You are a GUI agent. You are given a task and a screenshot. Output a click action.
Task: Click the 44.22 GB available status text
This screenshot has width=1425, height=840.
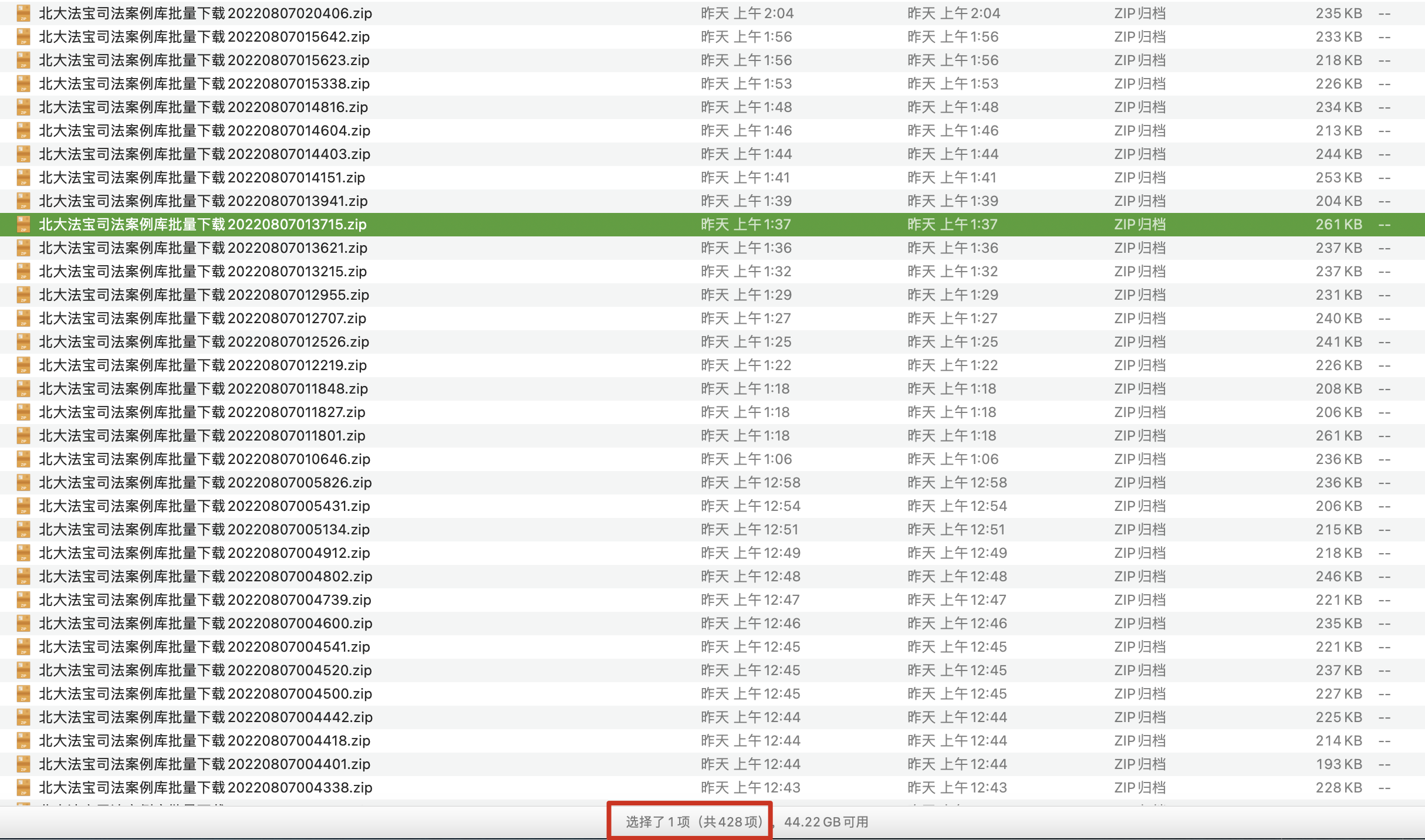(826, 821)
